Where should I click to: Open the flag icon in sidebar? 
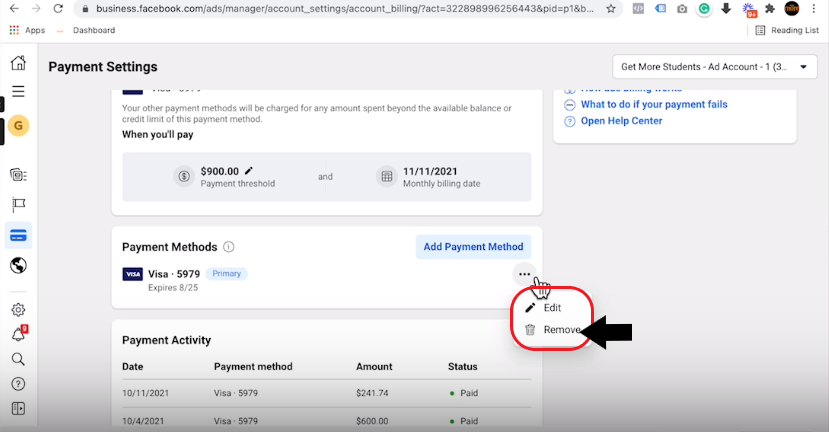[18, 205]
